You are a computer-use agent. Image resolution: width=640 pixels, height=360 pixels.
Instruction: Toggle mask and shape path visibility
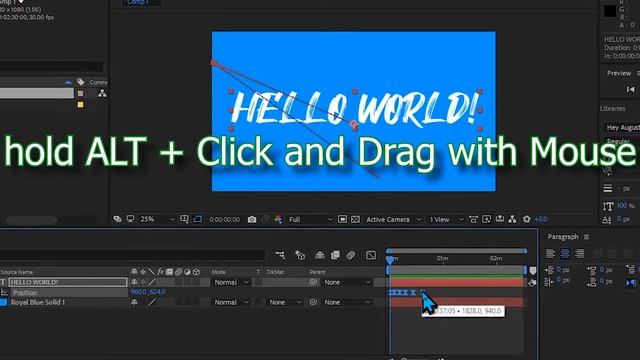(x=198, y=219)
